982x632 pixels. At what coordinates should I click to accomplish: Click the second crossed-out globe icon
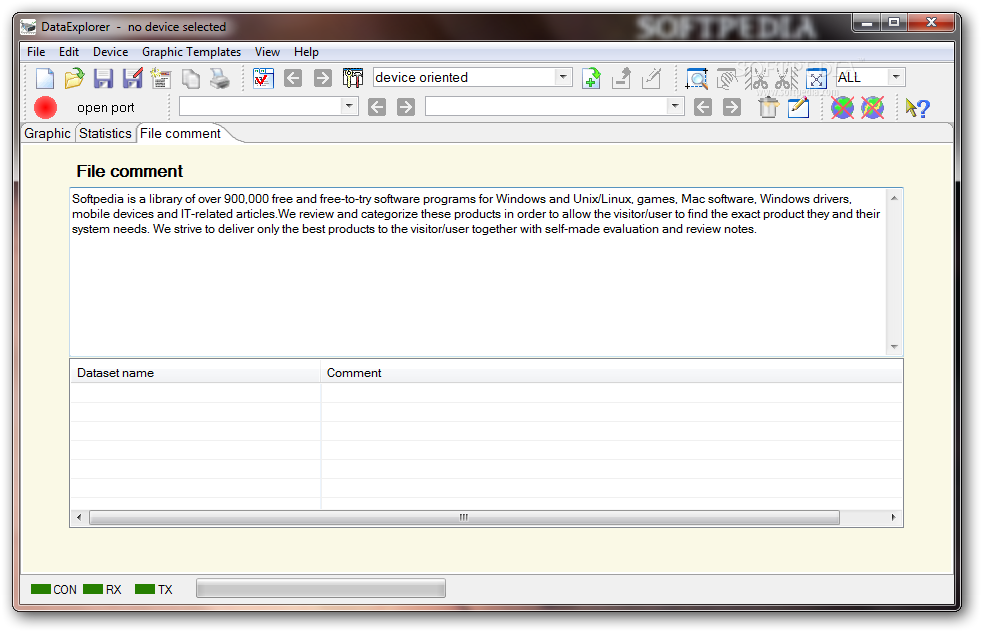point(872,108)
